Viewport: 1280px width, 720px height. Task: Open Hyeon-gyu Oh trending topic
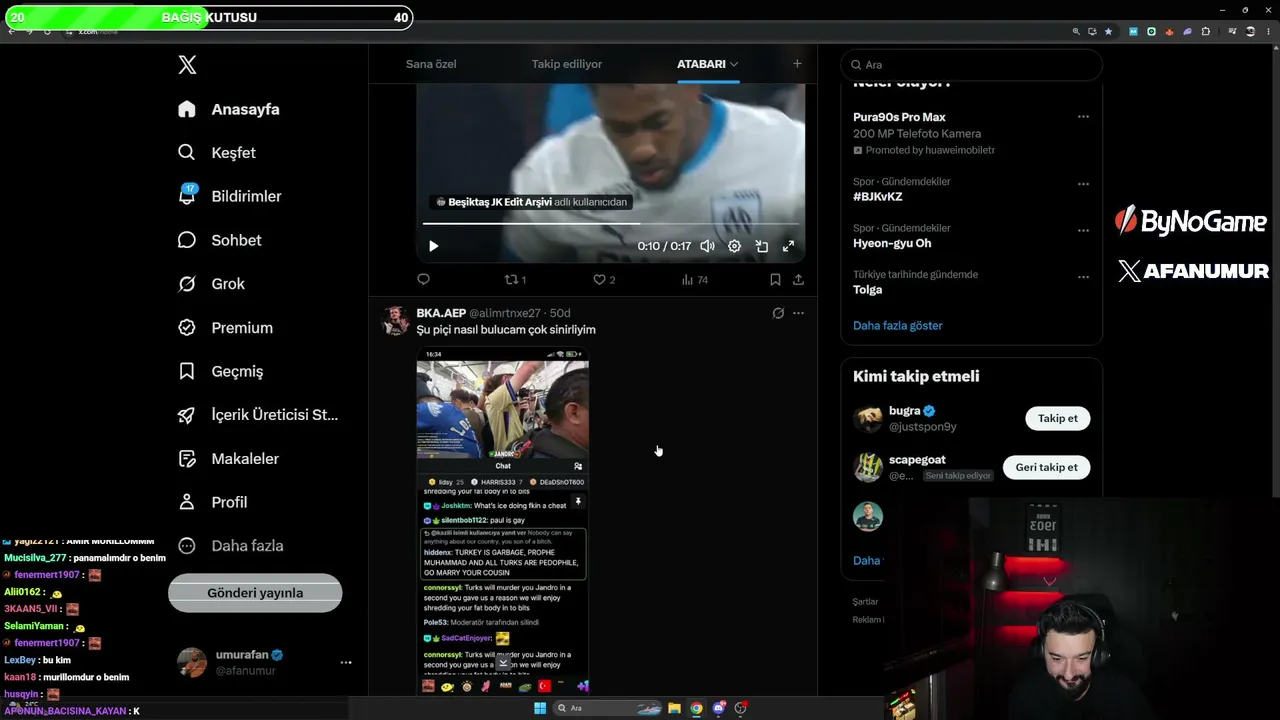coord(892,243)
